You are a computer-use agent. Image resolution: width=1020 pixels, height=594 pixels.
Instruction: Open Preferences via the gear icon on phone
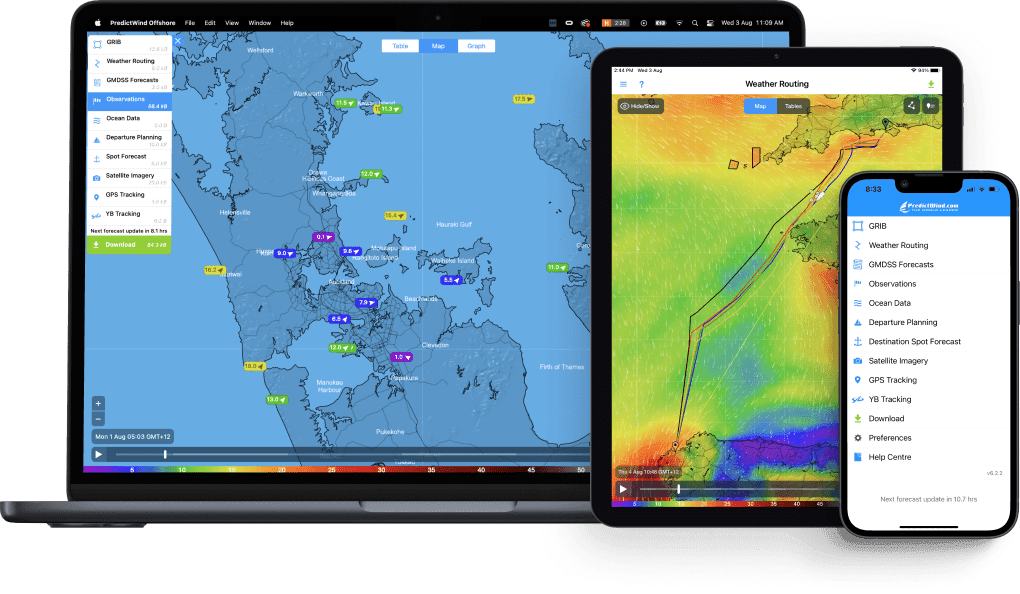pyautogui.click(x=858, y=437)
